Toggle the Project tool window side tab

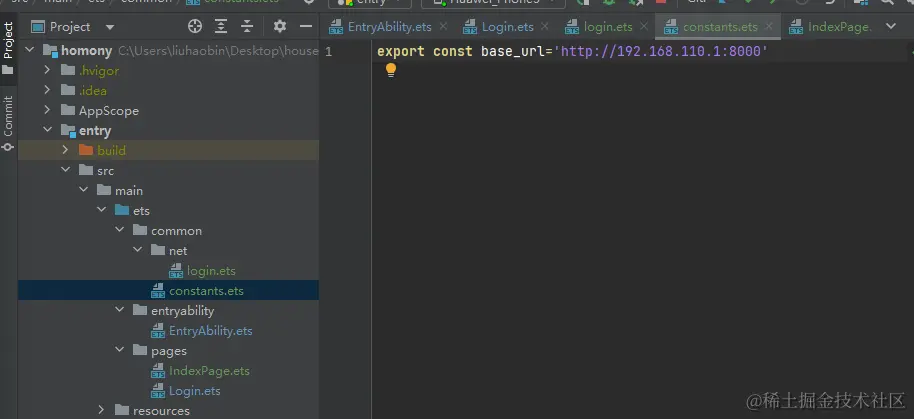click(x=8, y=48)
